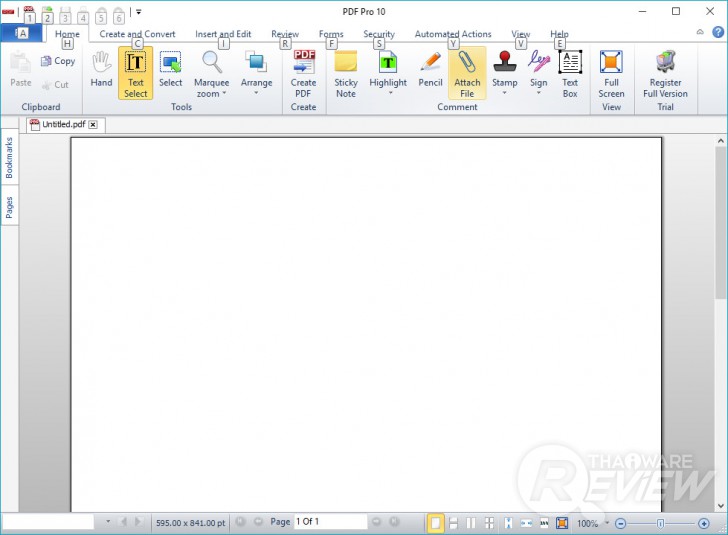Toggle two-page continuous grid layout
Screen dimensions: 728x535
(489, 523)
